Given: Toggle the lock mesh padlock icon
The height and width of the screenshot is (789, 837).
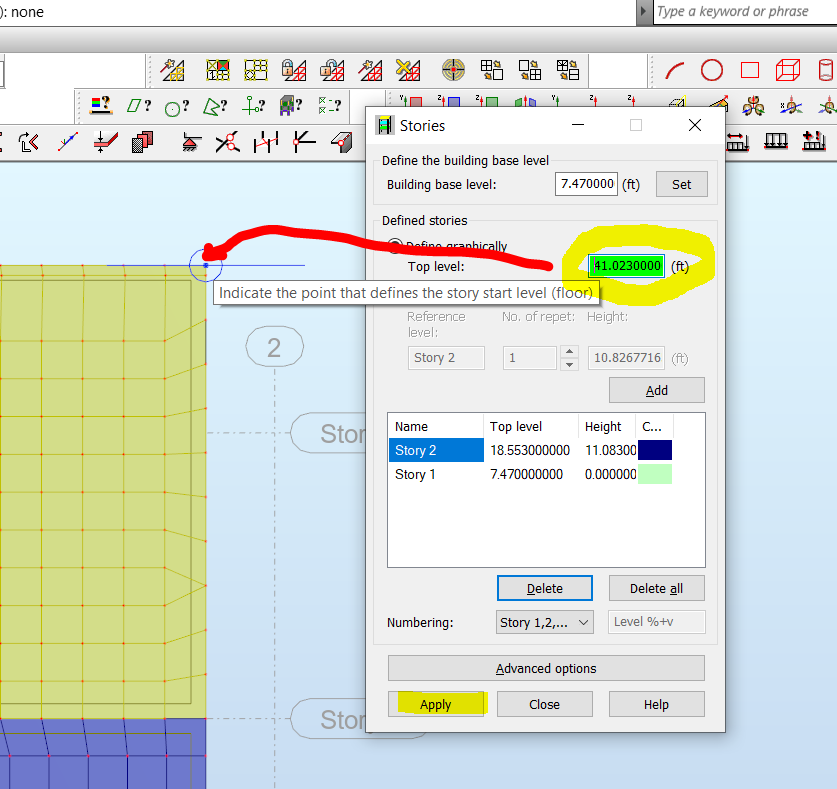Looking at the screenshot, I should pyautogui.click(x=293, y=70).
